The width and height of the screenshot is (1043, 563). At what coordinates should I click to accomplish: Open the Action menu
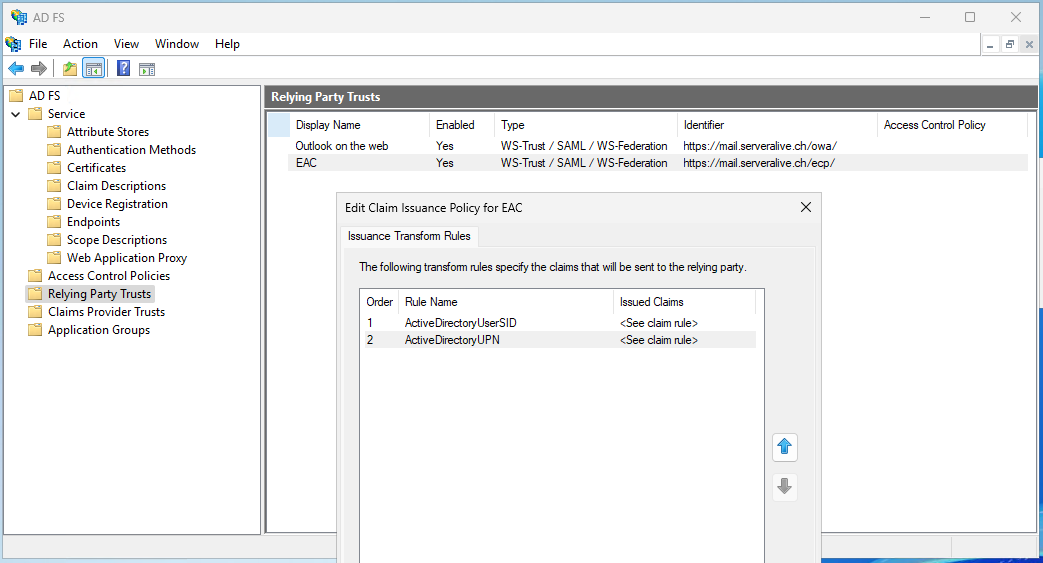coord(80,44)
